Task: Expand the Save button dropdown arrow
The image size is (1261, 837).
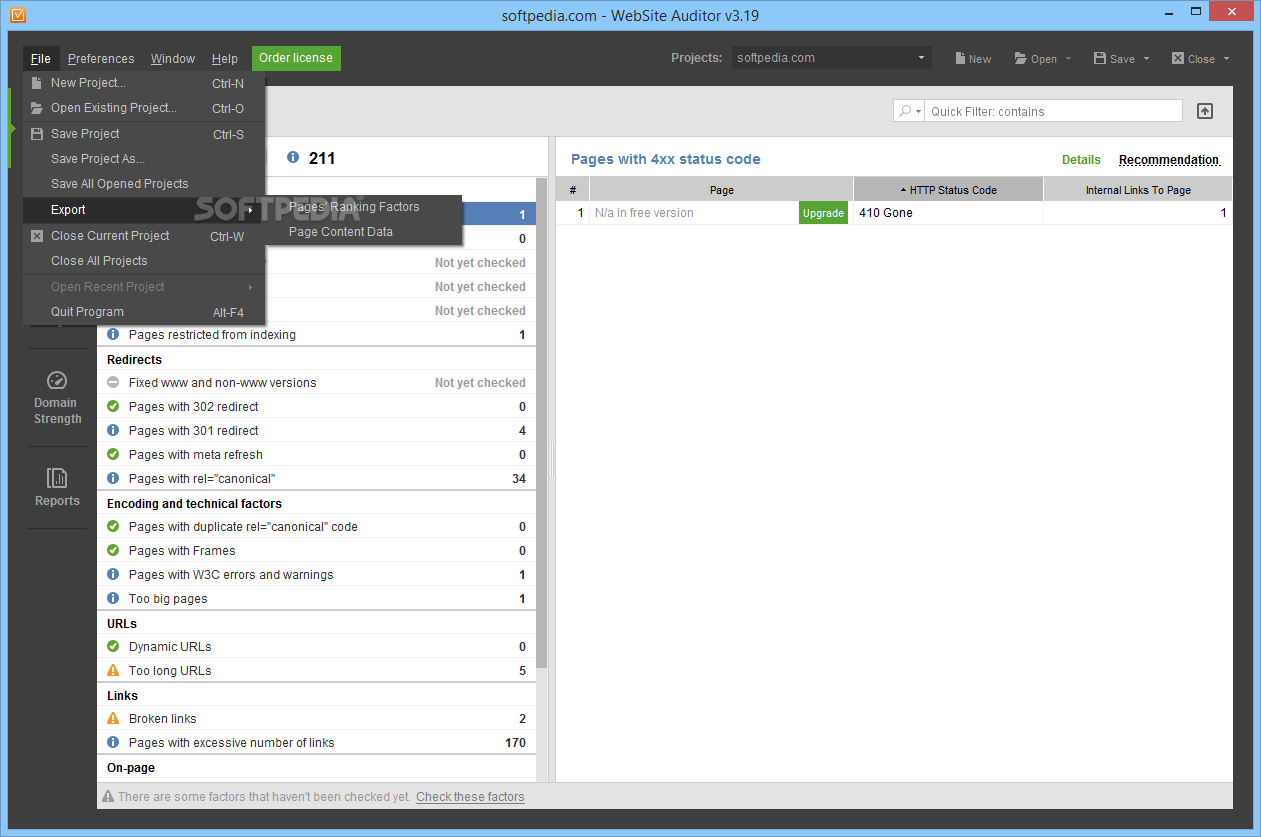Action: click(x=1146, y=59)
